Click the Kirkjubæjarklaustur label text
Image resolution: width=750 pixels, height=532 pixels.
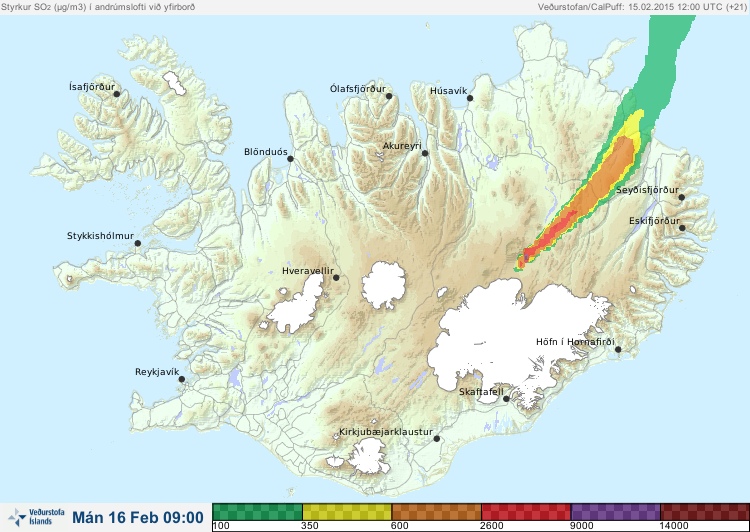386,432
